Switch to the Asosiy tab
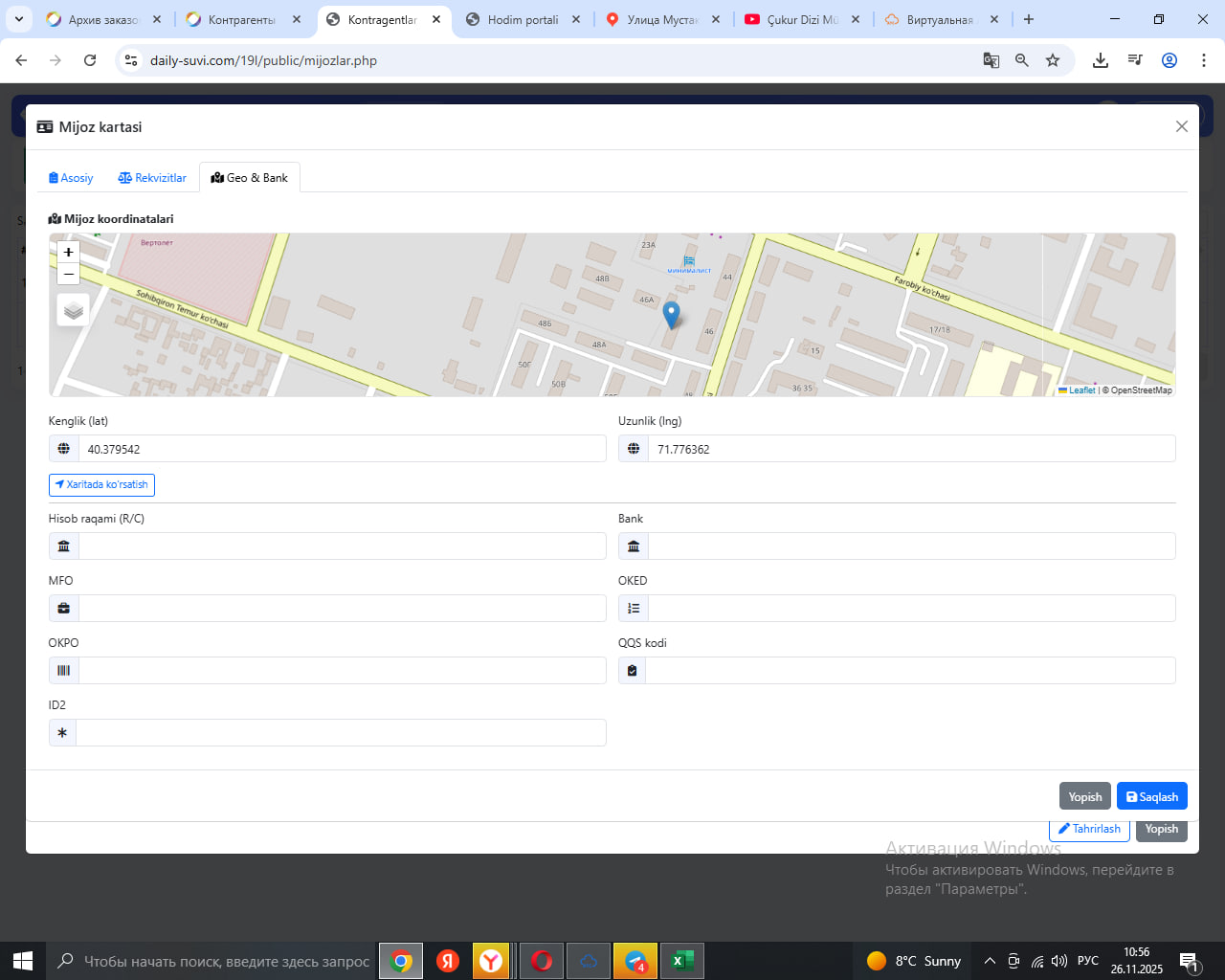1225x980 pixels. click(x=71, y=178)
